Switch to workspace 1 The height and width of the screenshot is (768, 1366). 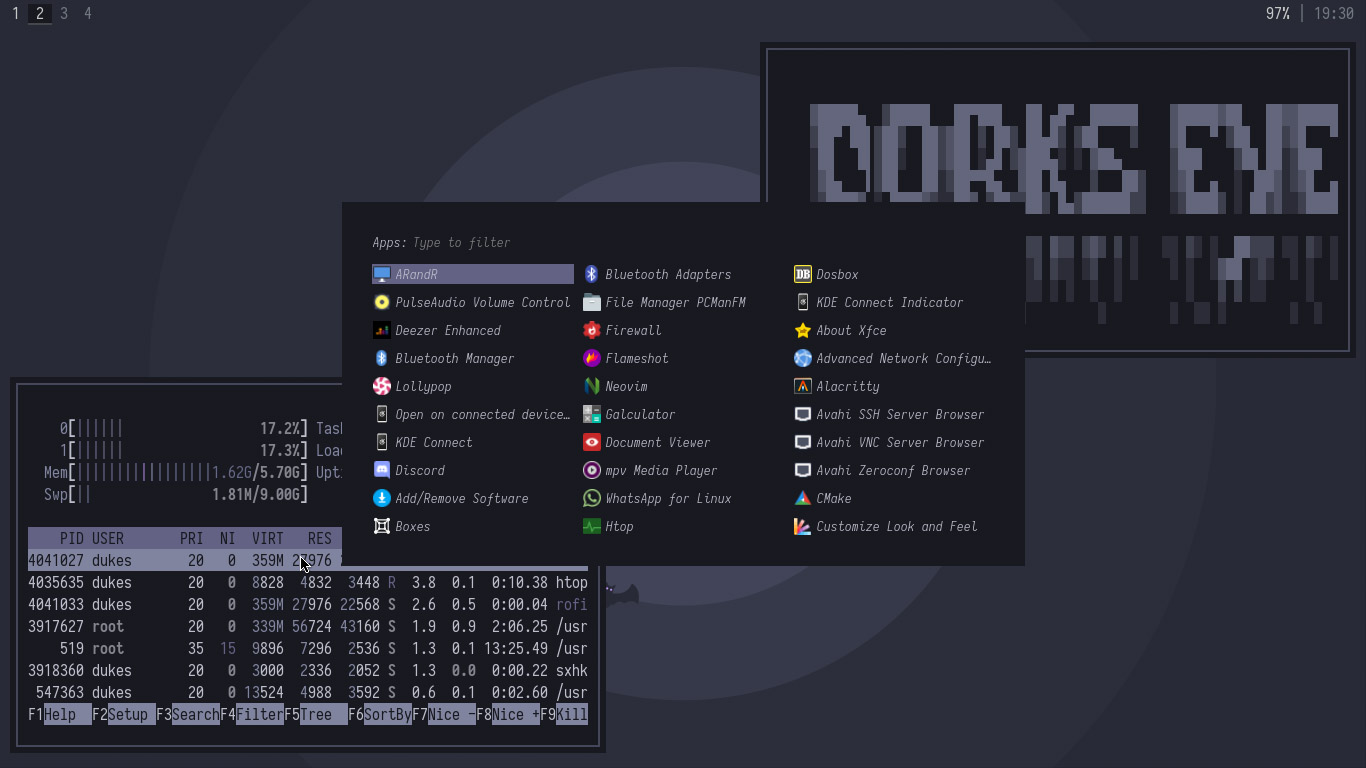[15, 13]
